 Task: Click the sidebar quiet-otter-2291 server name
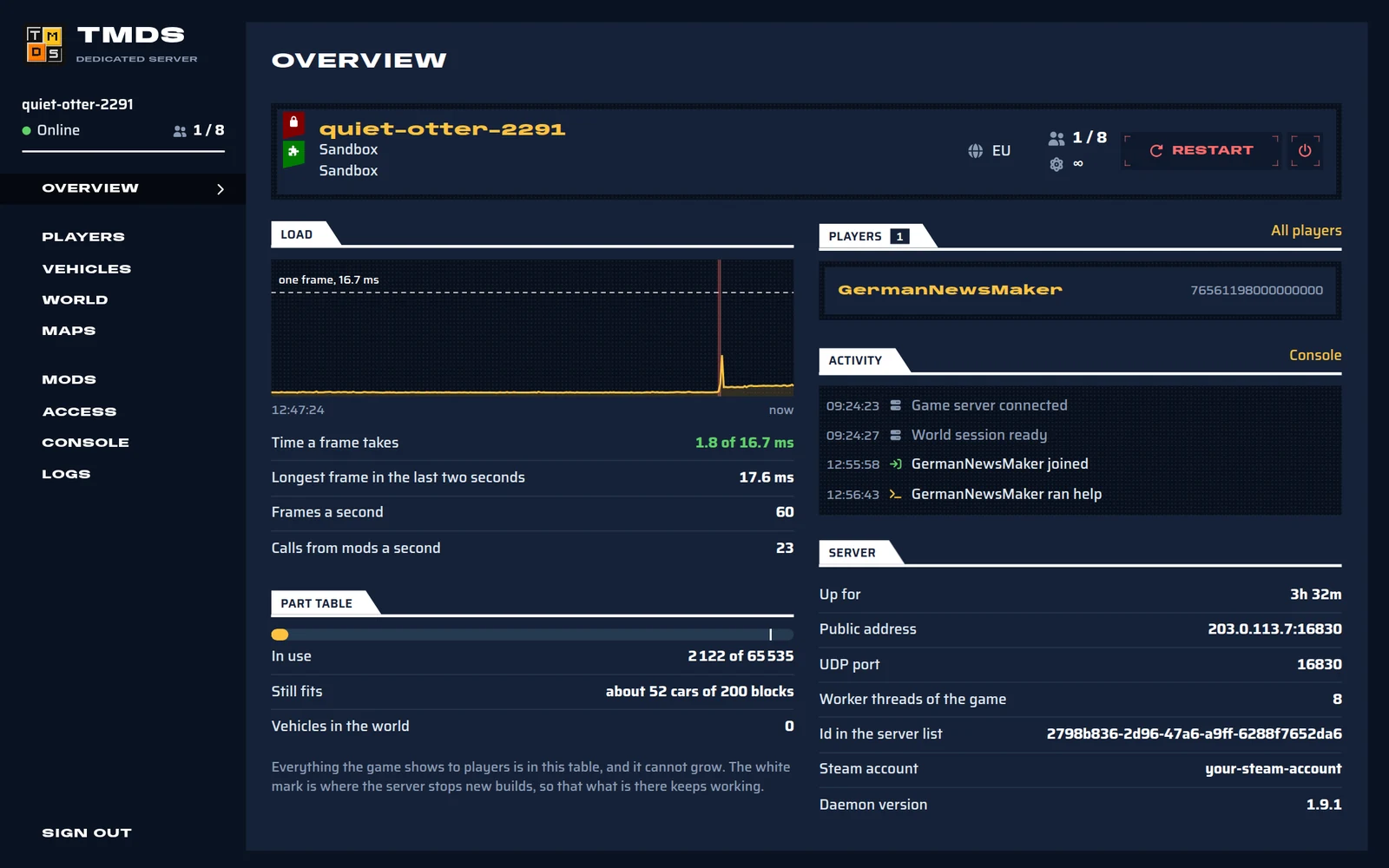(x=77, y=104)
